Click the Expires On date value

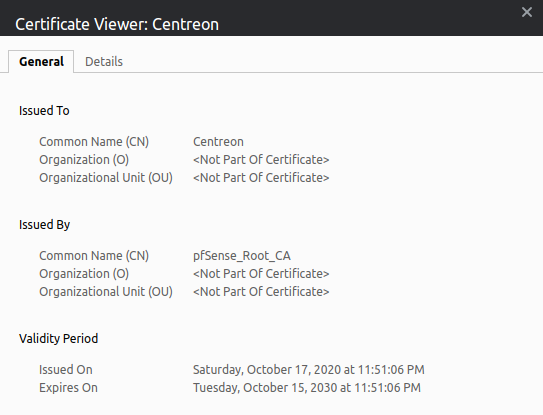(x=307, y=388)
